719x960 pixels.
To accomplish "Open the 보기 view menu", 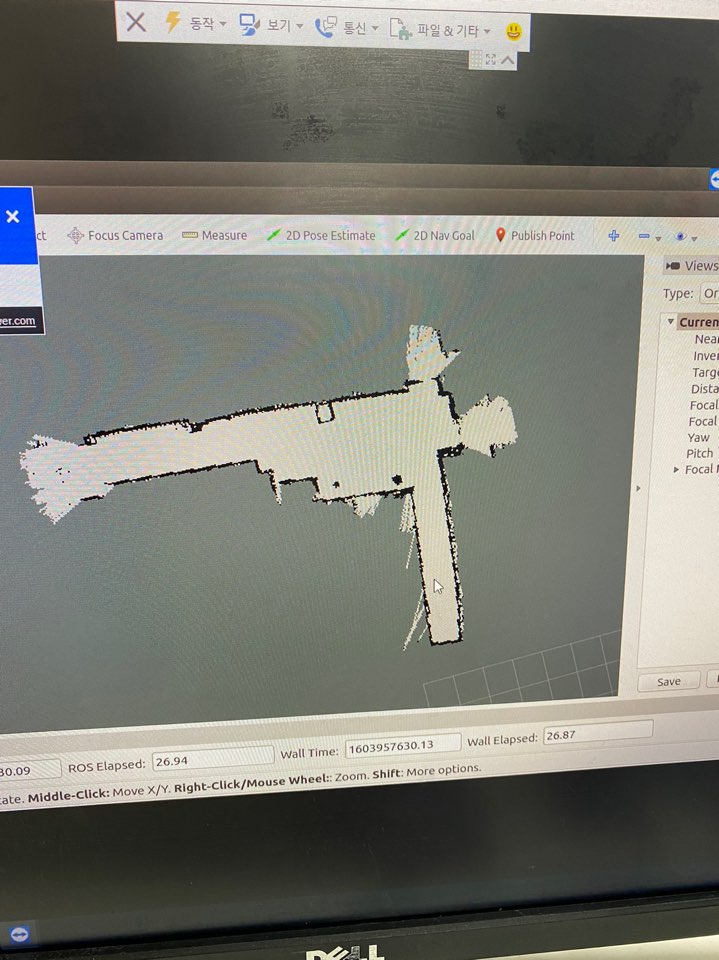I will click(285, 26).
